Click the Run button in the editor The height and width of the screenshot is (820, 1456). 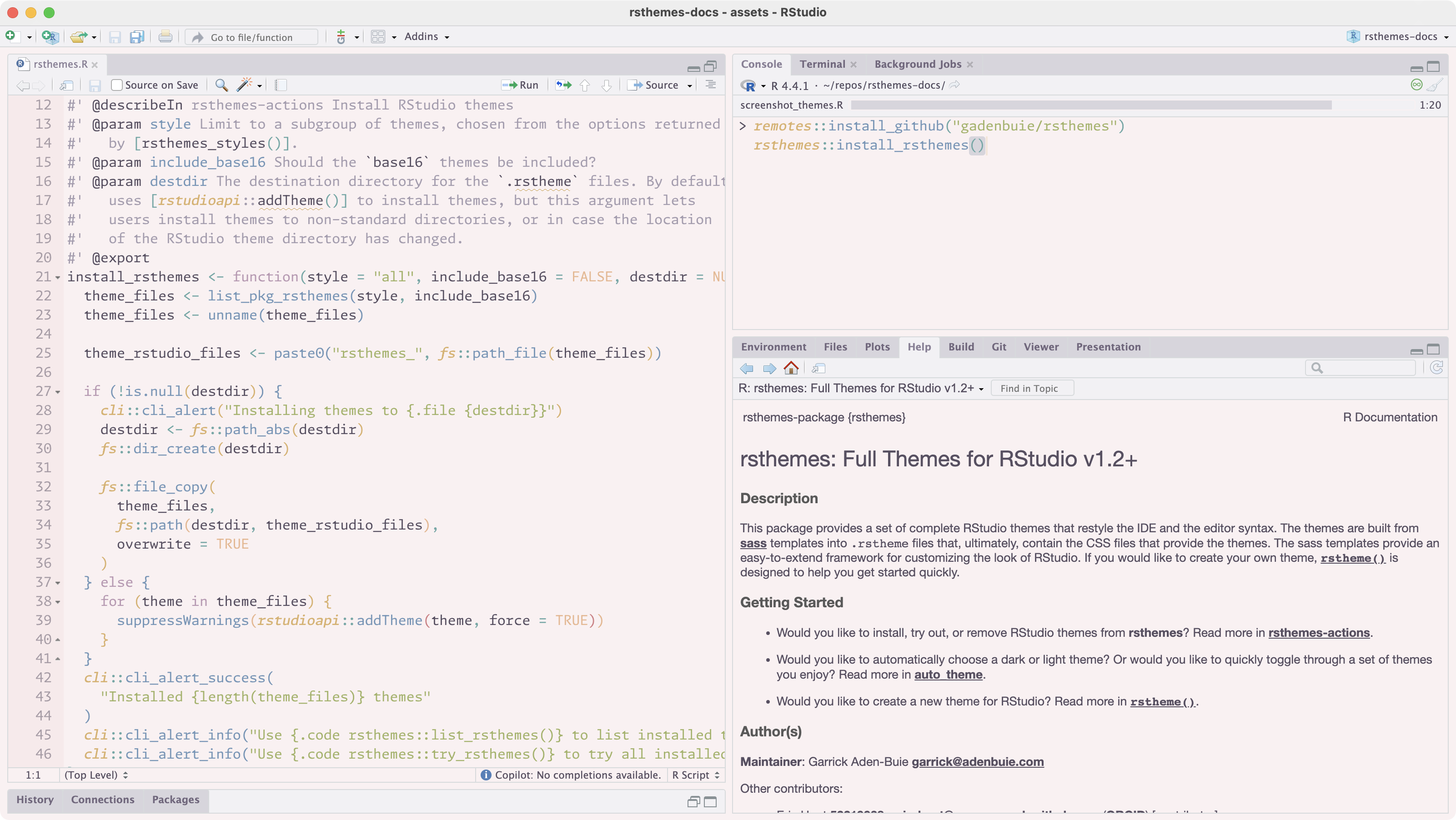pyautogui.click(x=521, y=85)
